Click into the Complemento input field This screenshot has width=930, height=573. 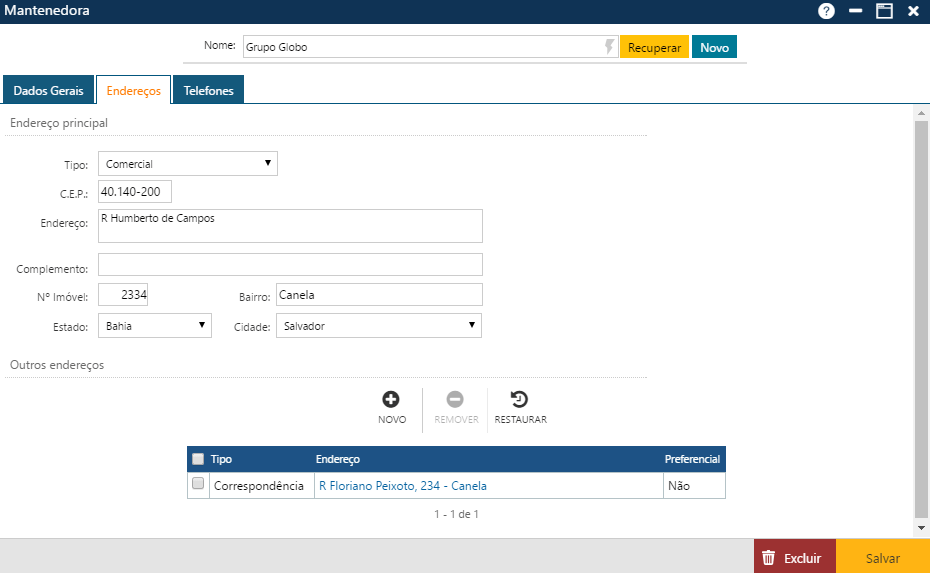click(290, 264)
